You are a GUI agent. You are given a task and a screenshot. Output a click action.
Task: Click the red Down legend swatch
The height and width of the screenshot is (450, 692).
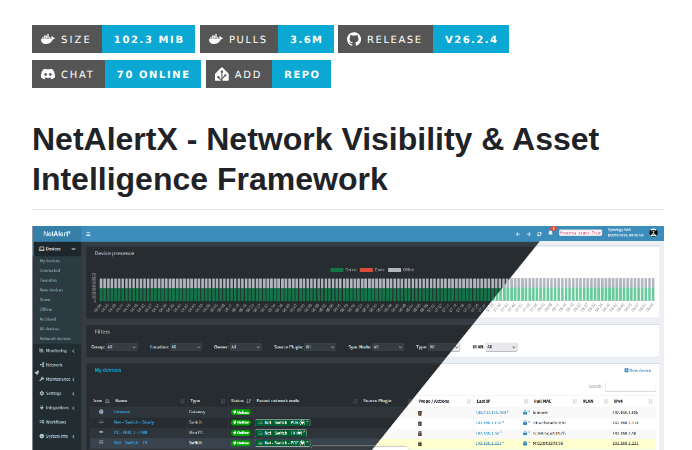tap(366, 270)
